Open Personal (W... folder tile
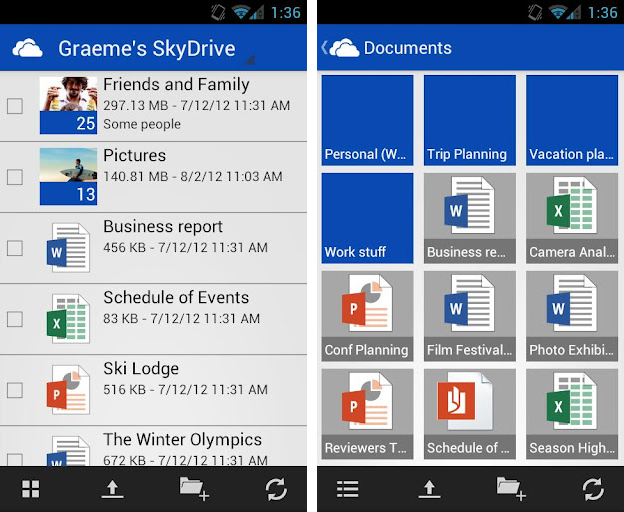The image size is (624, 512). [367, 120]
